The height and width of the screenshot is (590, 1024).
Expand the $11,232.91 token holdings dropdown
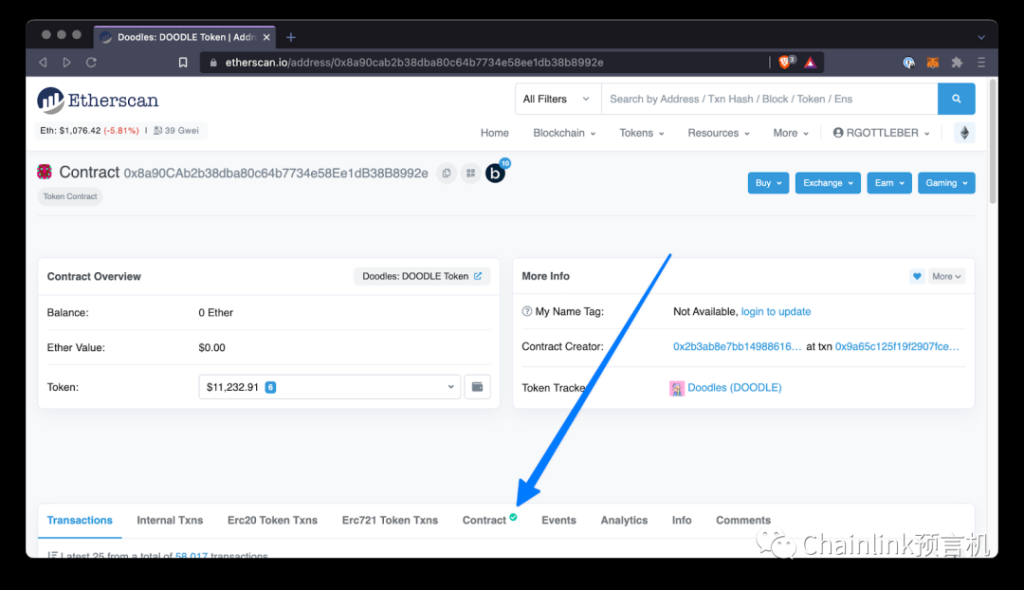click(x=330, y=387)
